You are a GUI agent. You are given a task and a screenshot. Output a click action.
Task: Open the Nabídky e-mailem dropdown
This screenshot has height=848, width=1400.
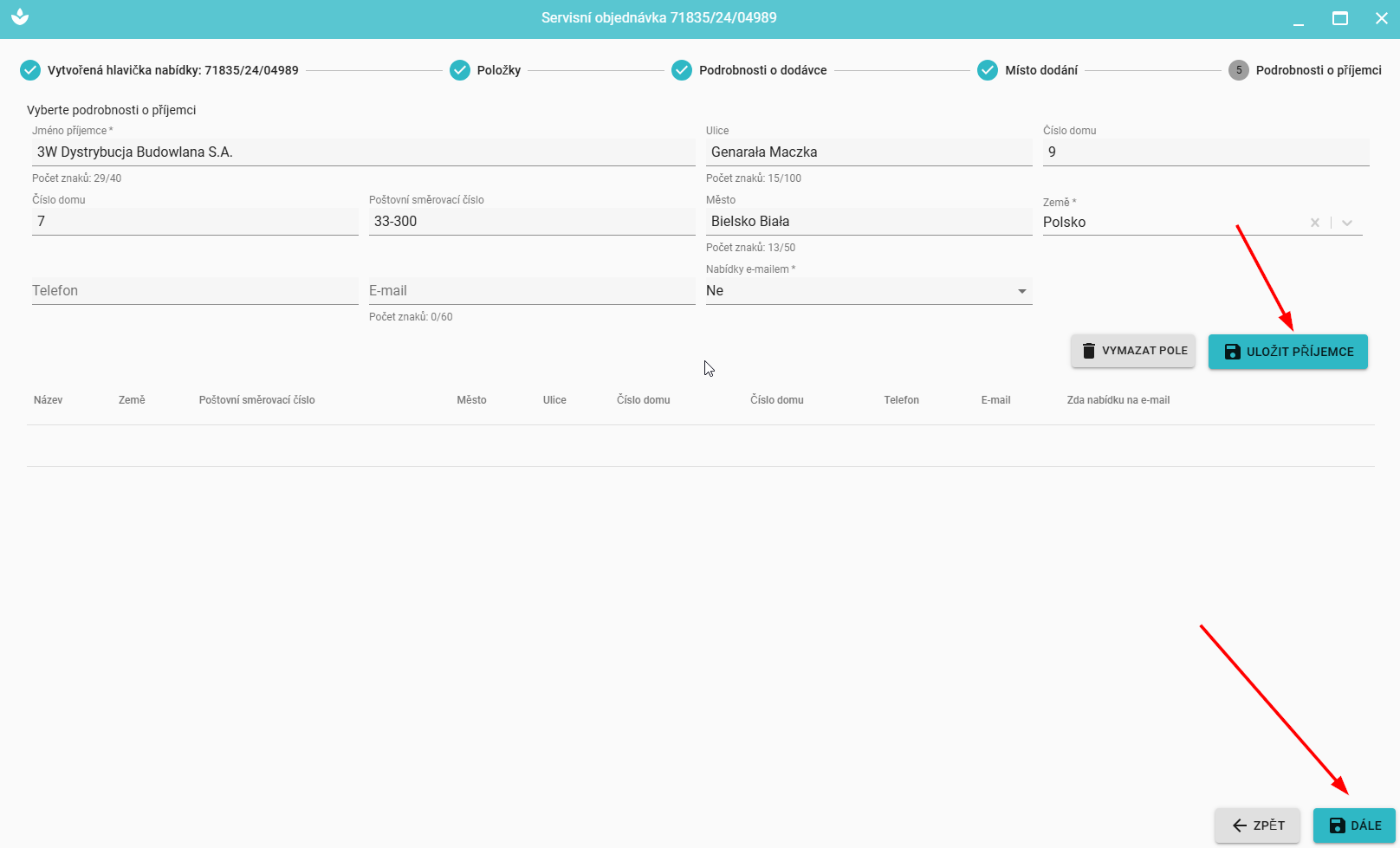pos(868,291)
